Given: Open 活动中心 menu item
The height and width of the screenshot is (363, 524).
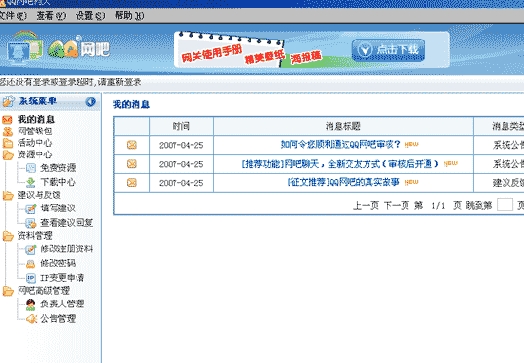Looking at the screenshot, I should [x=35, y=143].
